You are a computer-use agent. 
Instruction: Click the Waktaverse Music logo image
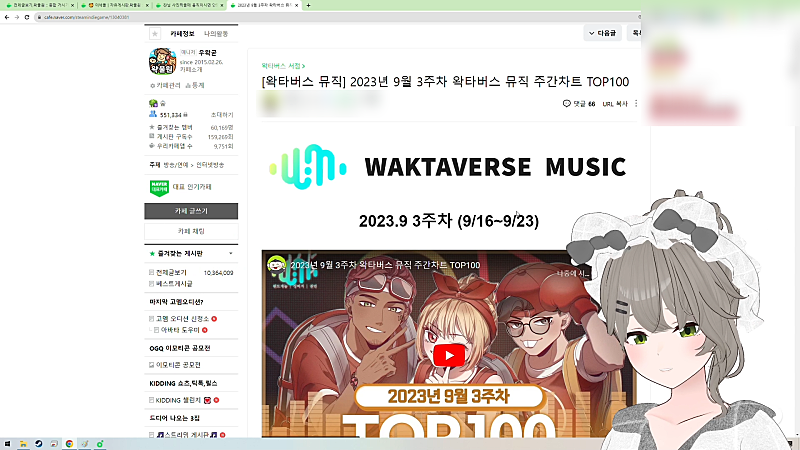pyautogui.click(x=447, y=167)
